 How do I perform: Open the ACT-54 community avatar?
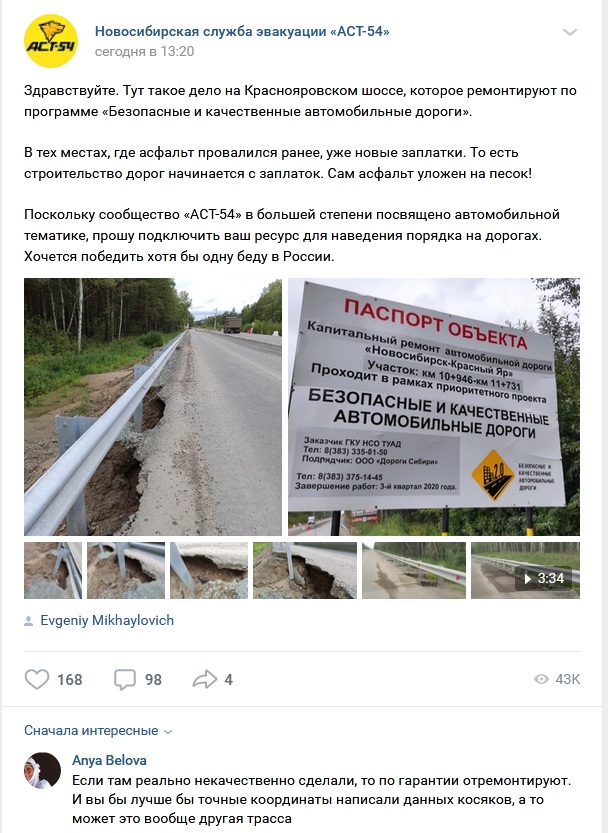click(x=52, y=41)
